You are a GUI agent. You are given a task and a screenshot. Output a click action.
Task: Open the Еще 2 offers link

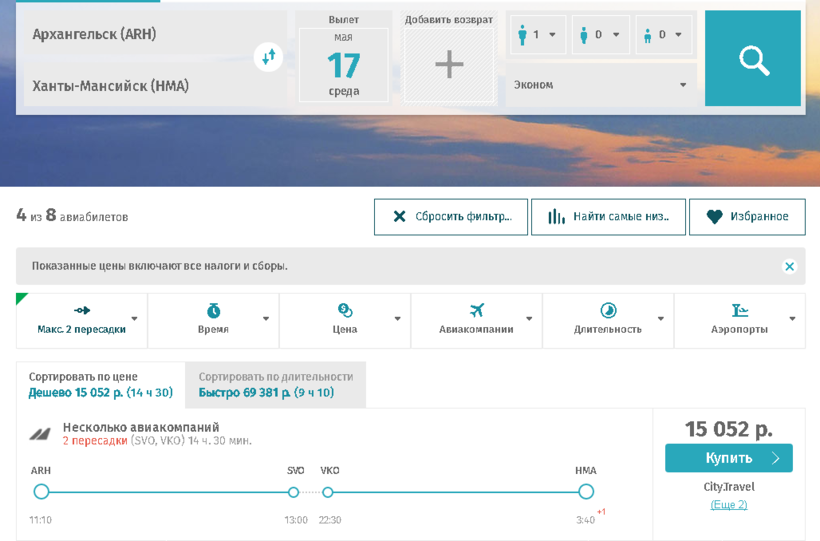[728, 505]
